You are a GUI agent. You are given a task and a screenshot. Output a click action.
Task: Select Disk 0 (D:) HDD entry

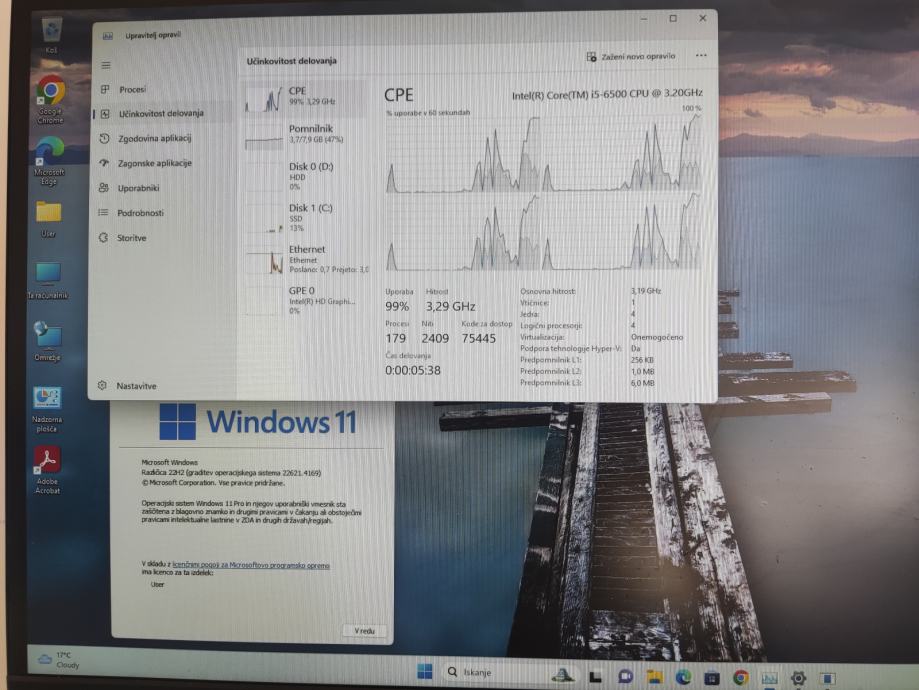pyautogui.click(x=305, y=176)
